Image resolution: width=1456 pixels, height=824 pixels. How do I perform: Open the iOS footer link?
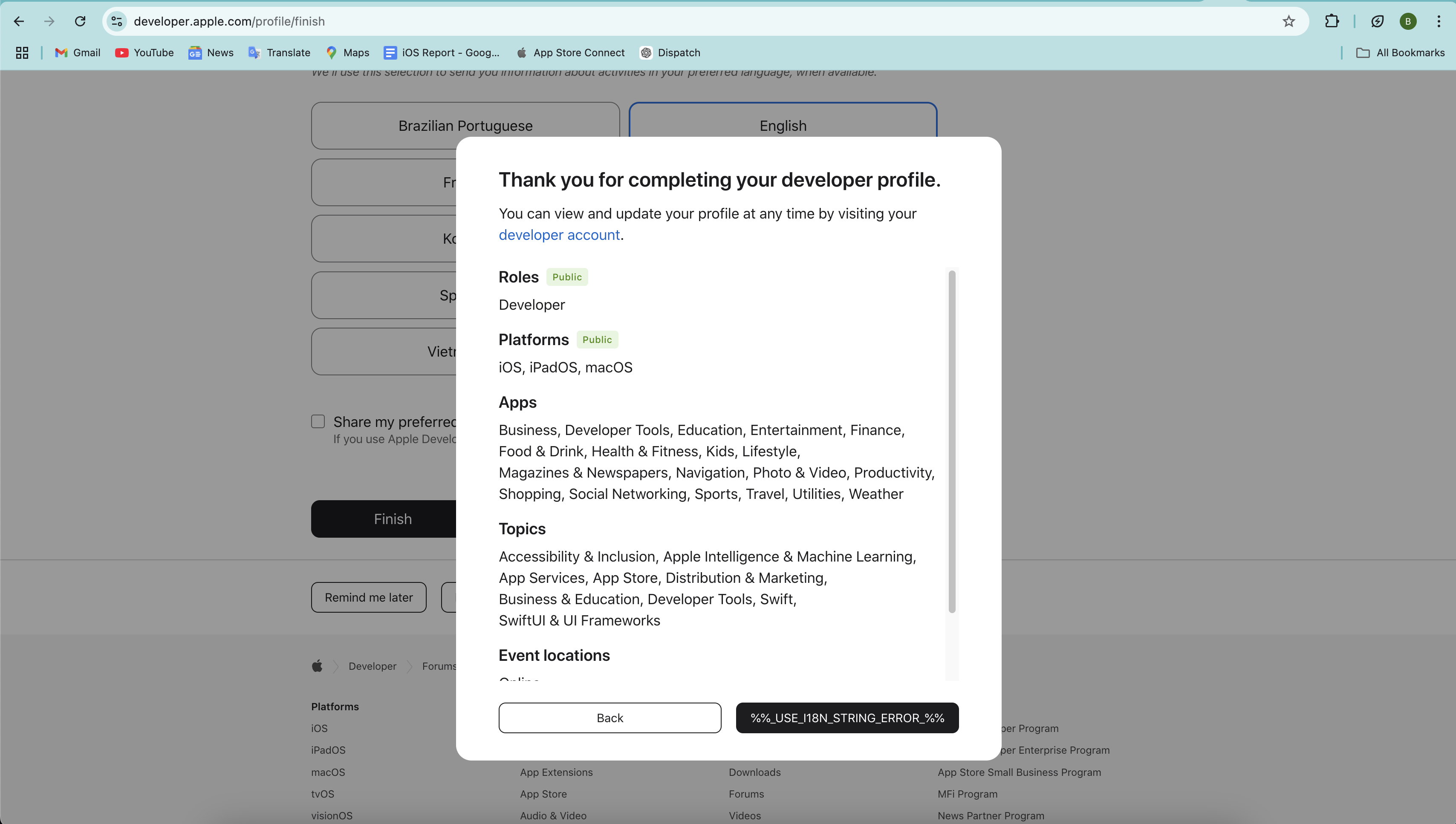tap(319, 729)
